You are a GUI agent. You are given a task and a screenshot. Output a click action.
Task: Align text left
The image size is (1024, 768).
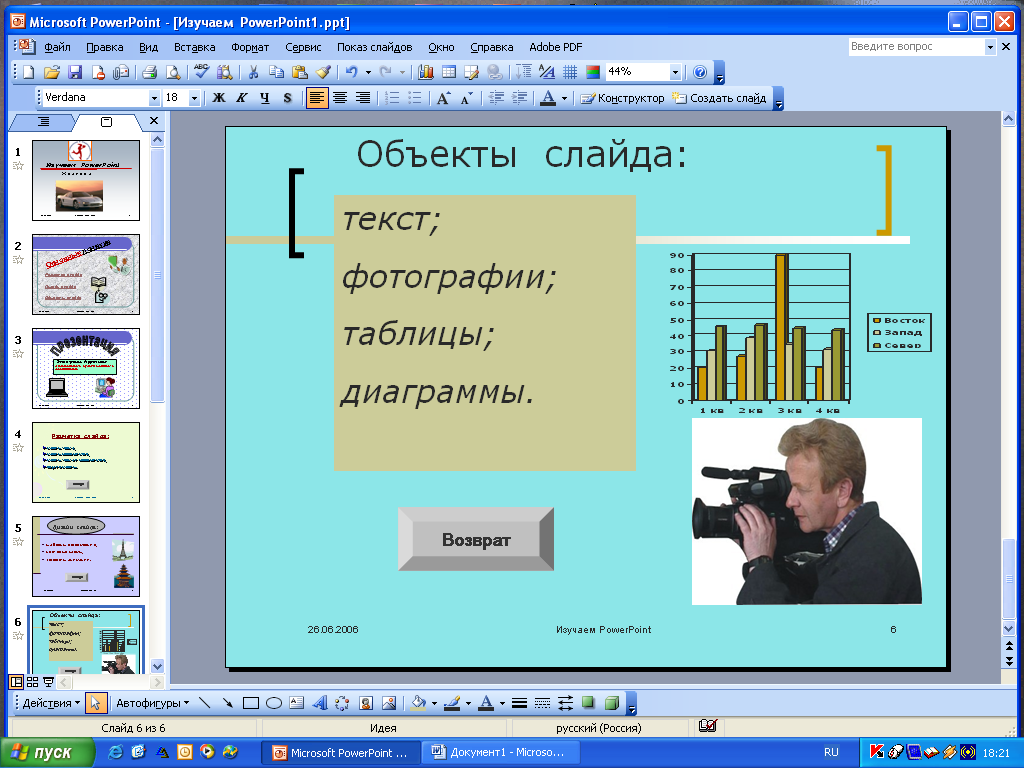(317, 98)
